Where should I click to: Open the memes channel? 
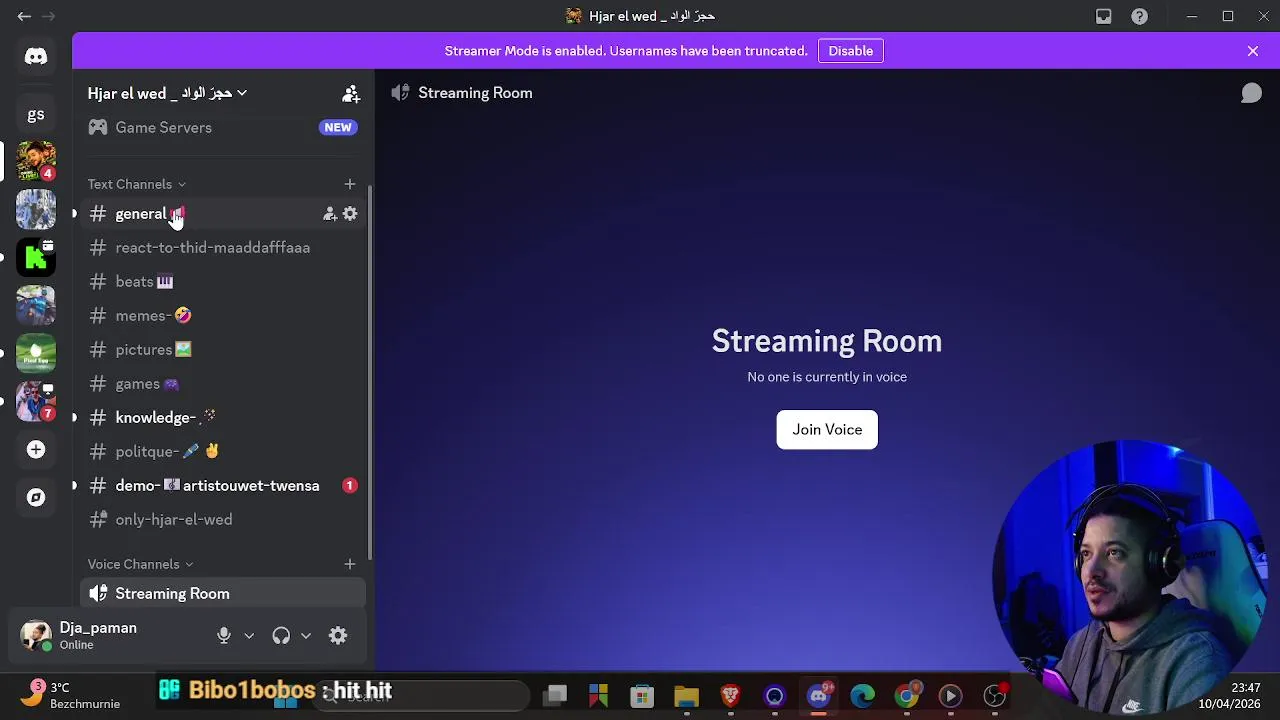coord(222,316)
